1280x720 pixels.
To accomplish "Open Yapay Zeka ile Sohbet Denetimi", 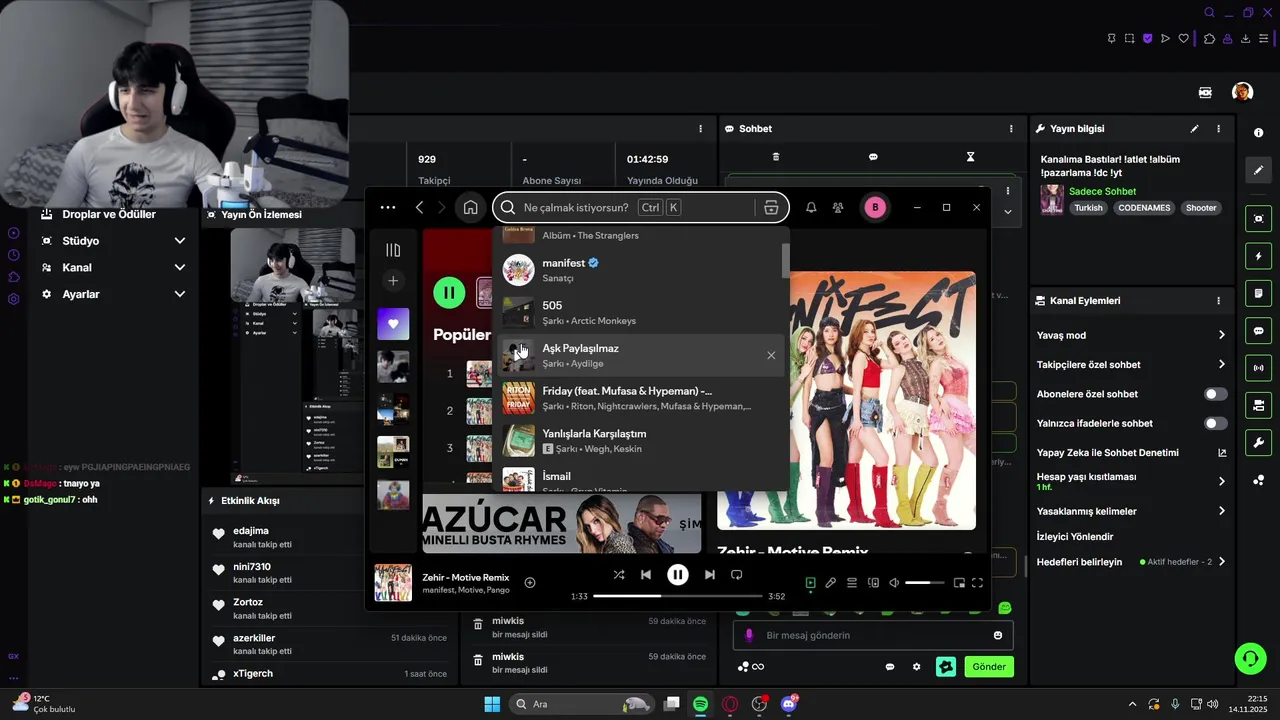I will [1131, 453].
